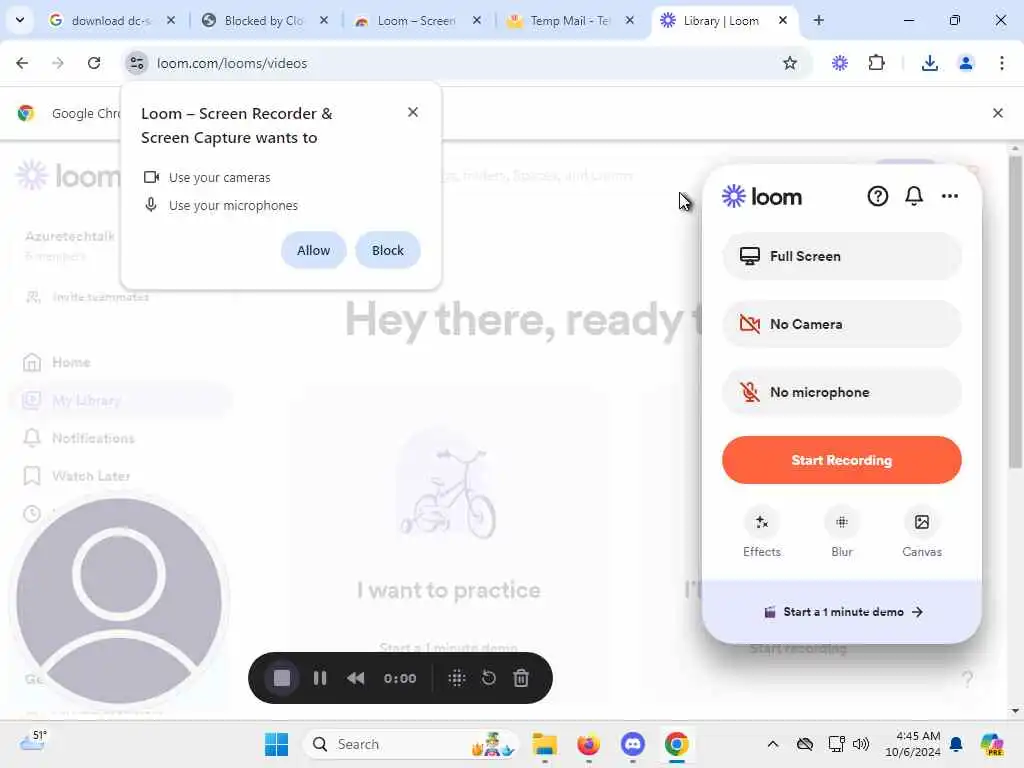Screen dimensions: 1024x768
Task: View site information icon
Action: [x=136, y=63]
